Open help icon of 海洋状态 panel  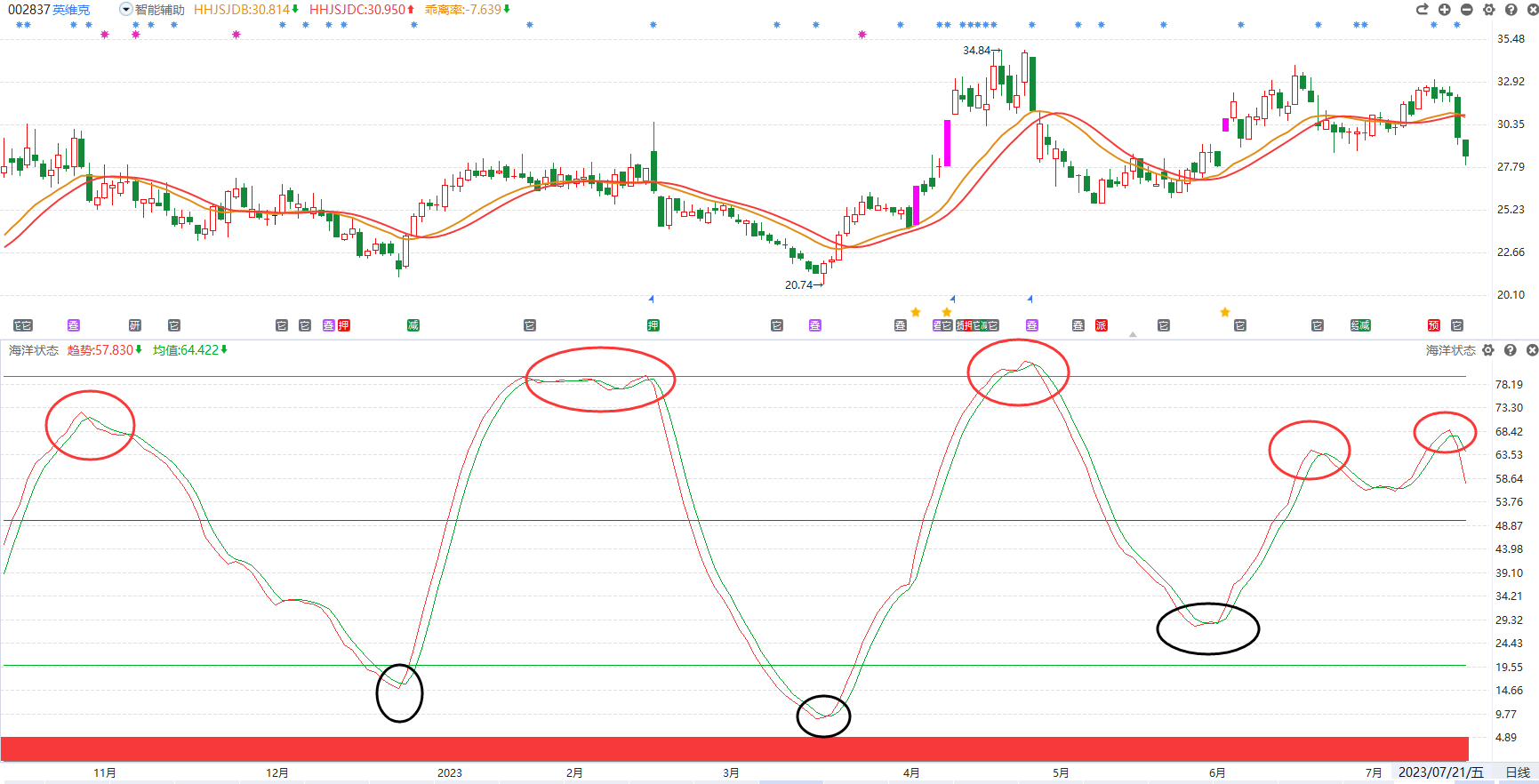click(x=1510, y=350)
